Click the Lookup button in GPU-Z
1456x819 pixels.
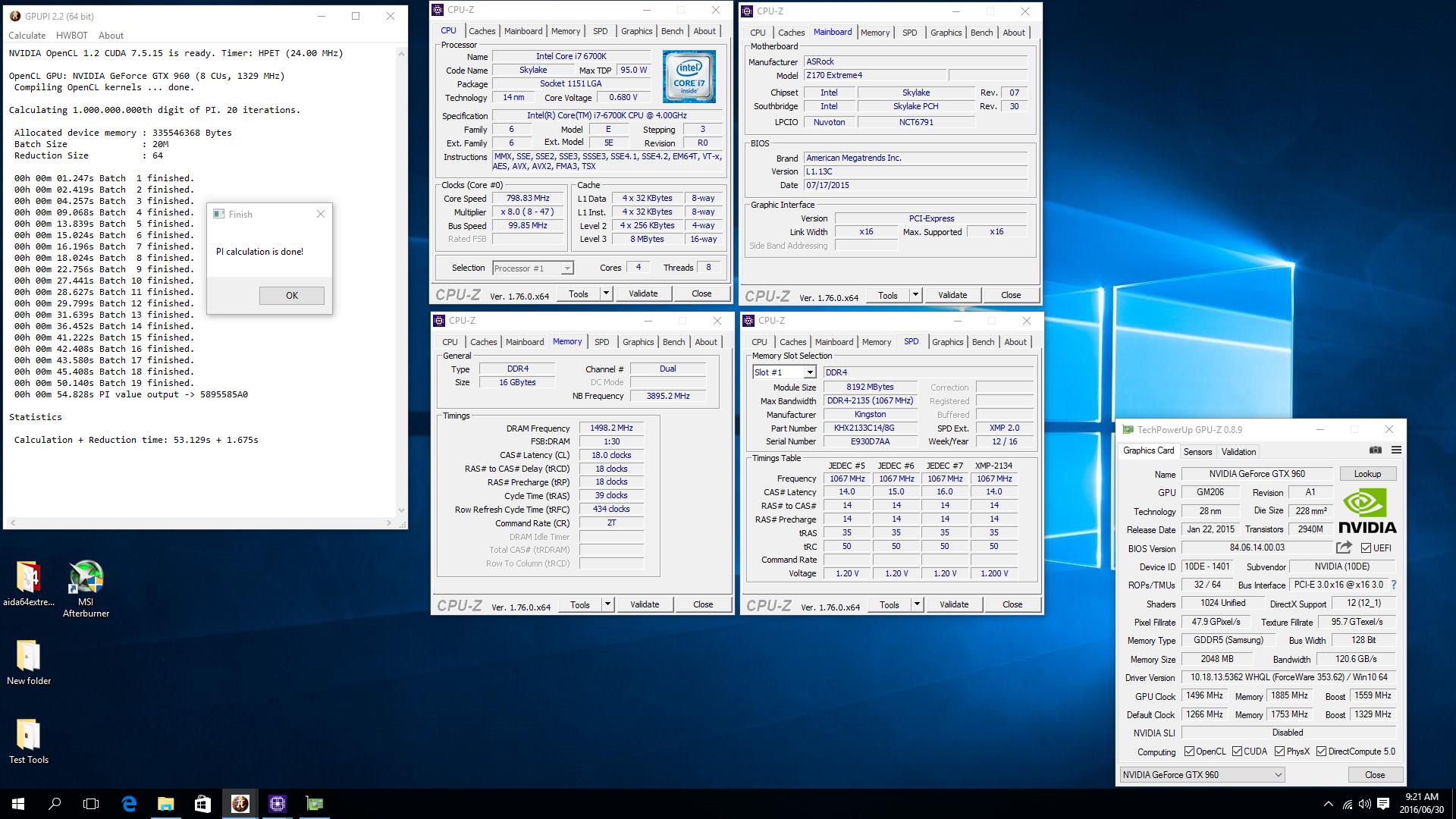pyautogui.click(x=1367, y=474)
